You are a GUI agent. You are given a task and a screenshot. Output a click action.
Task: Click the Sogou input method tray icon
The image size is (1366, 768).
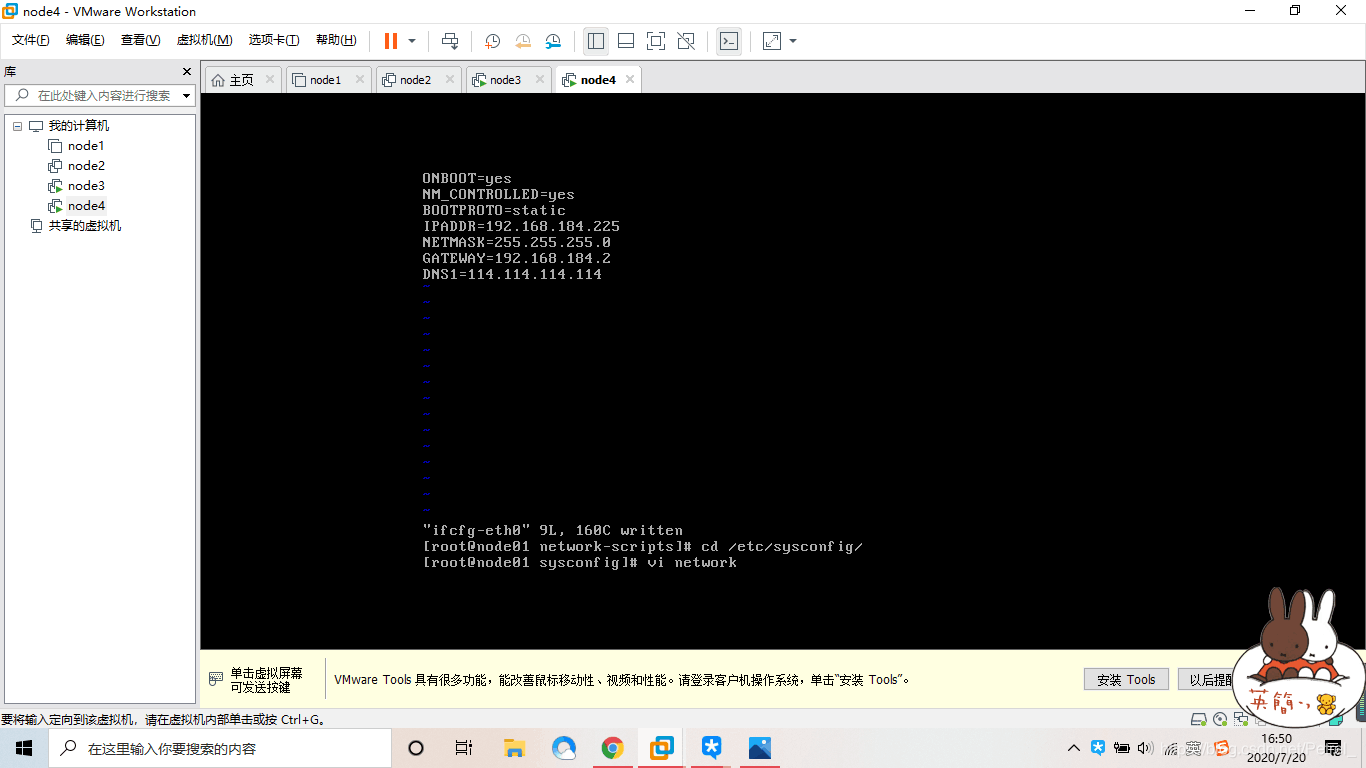[x=1221, y=748]
